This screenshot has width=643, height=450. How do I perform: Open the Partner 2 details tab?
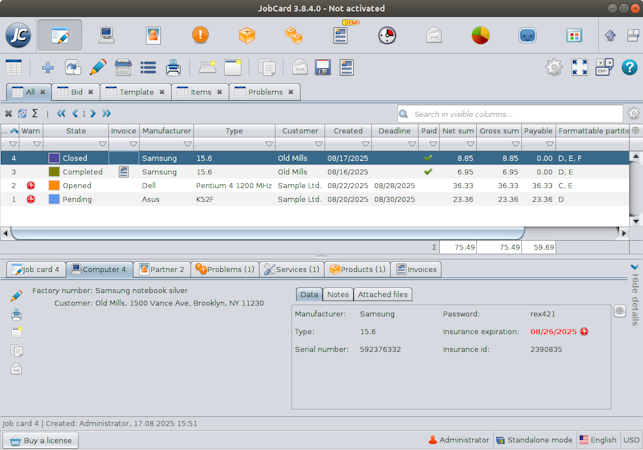(x=162, y=269)
